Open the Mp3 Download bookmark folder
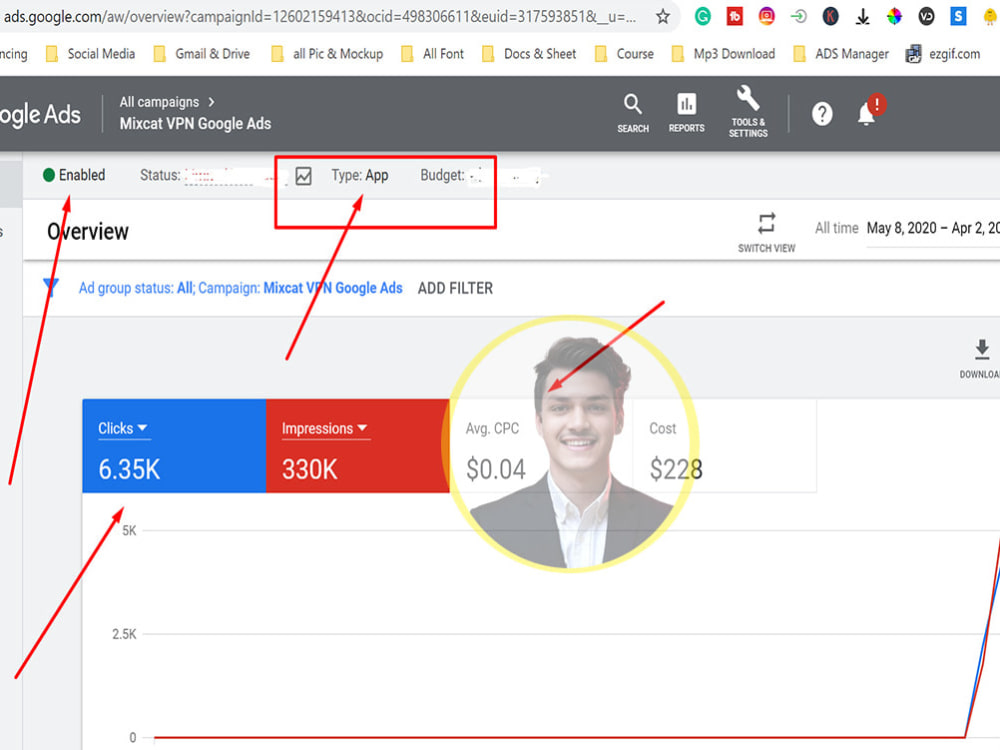Viewport: 1000px width, 750px height. point(723,54)
